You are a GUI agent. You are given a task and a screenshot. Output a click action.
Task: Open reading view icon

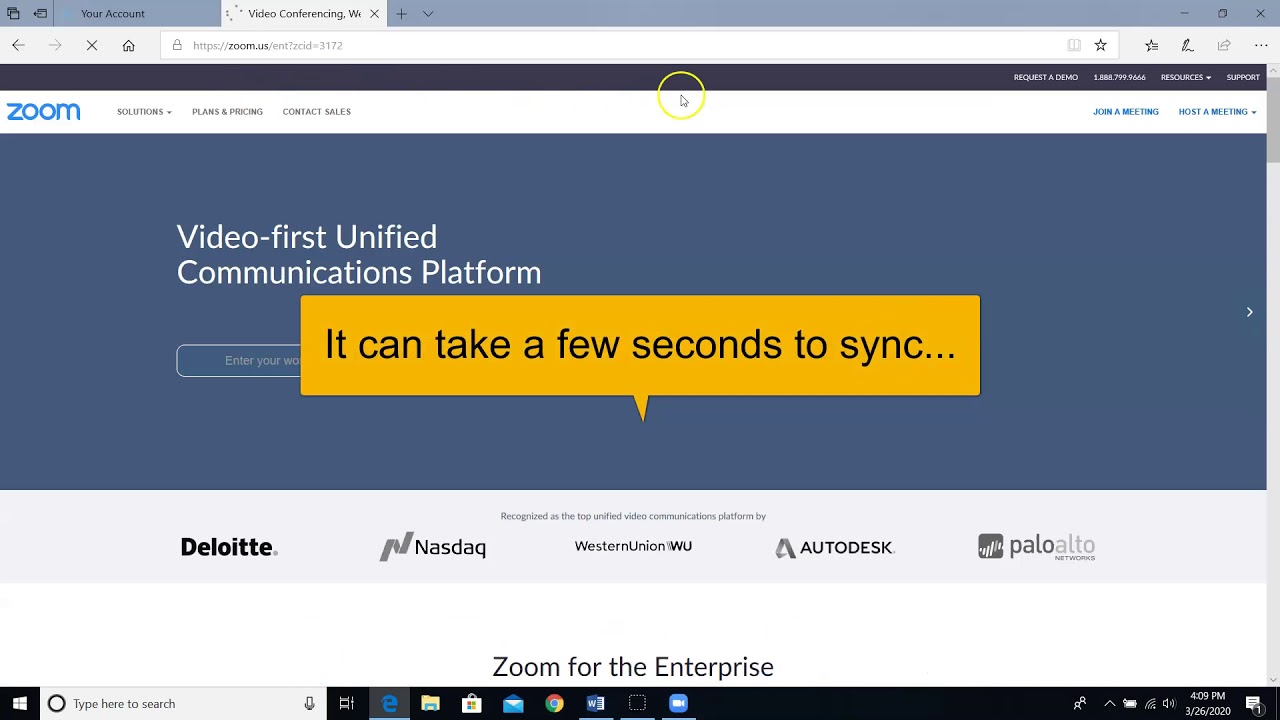(x=1074, y=45)
